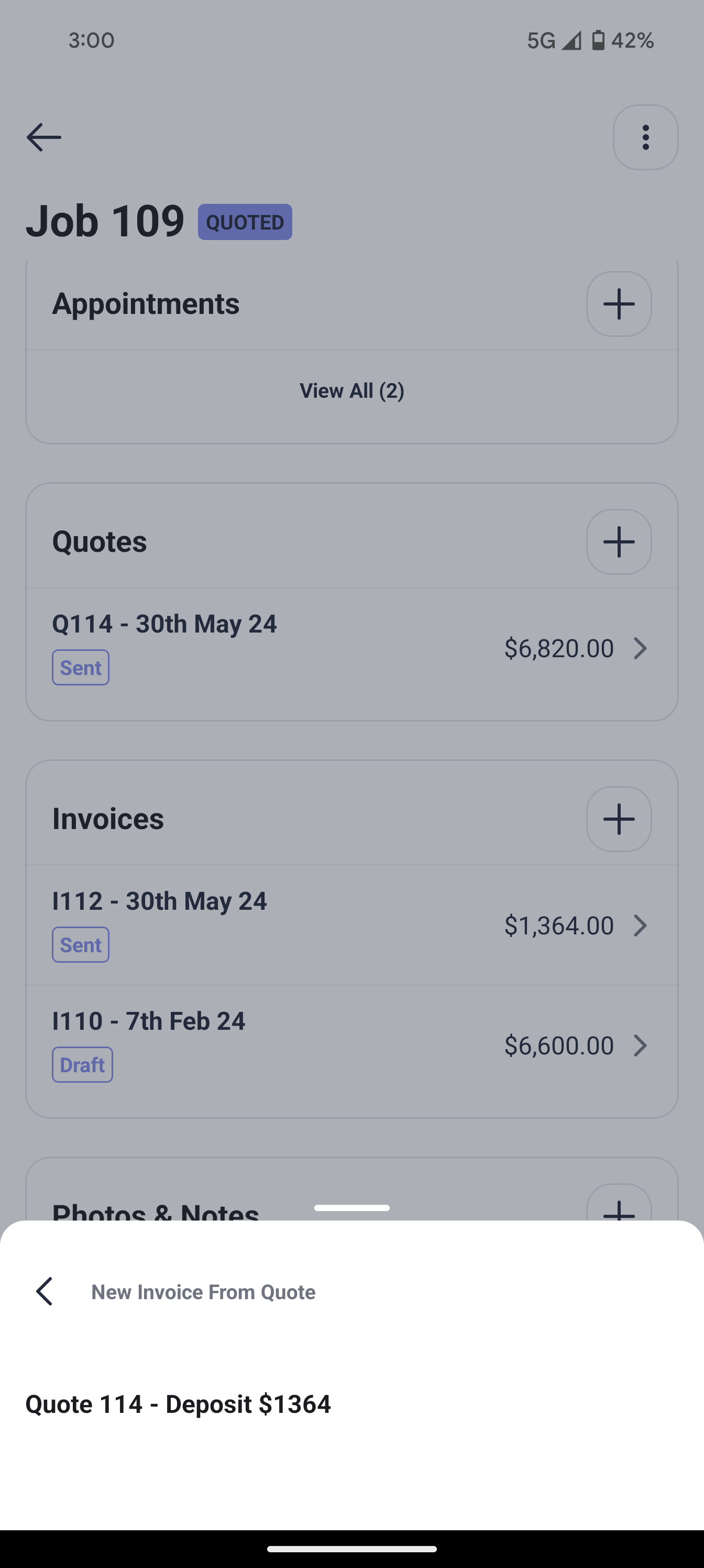Tap the back arrow above Job 109

tap(44, 137)
